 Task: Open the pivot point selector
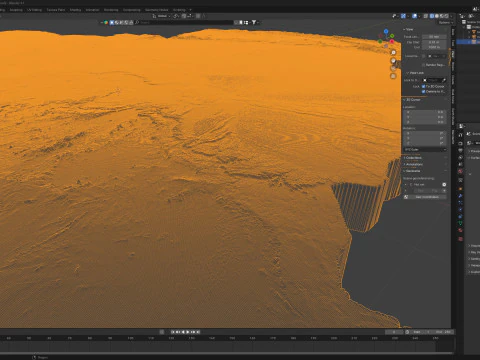tap(176, 16)
